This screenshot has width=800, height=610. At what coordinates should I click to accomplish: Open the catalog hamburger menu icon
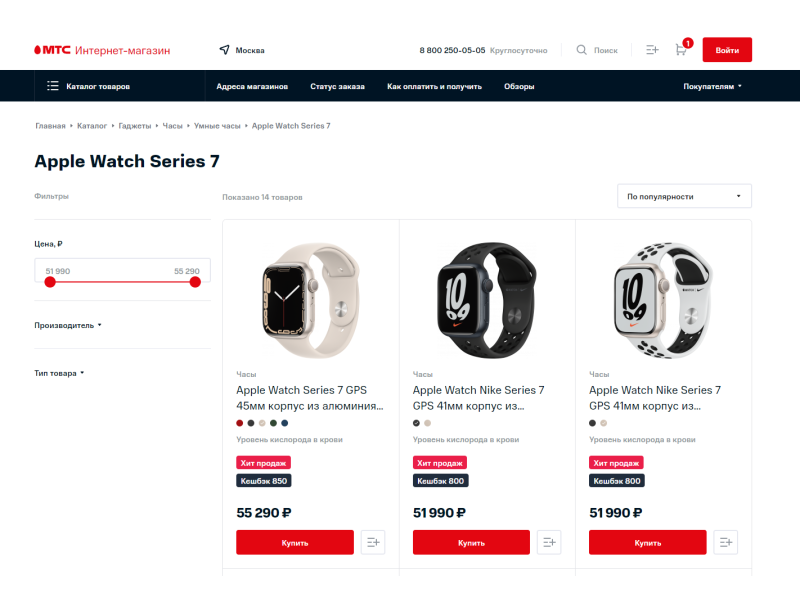coord(53,86)
